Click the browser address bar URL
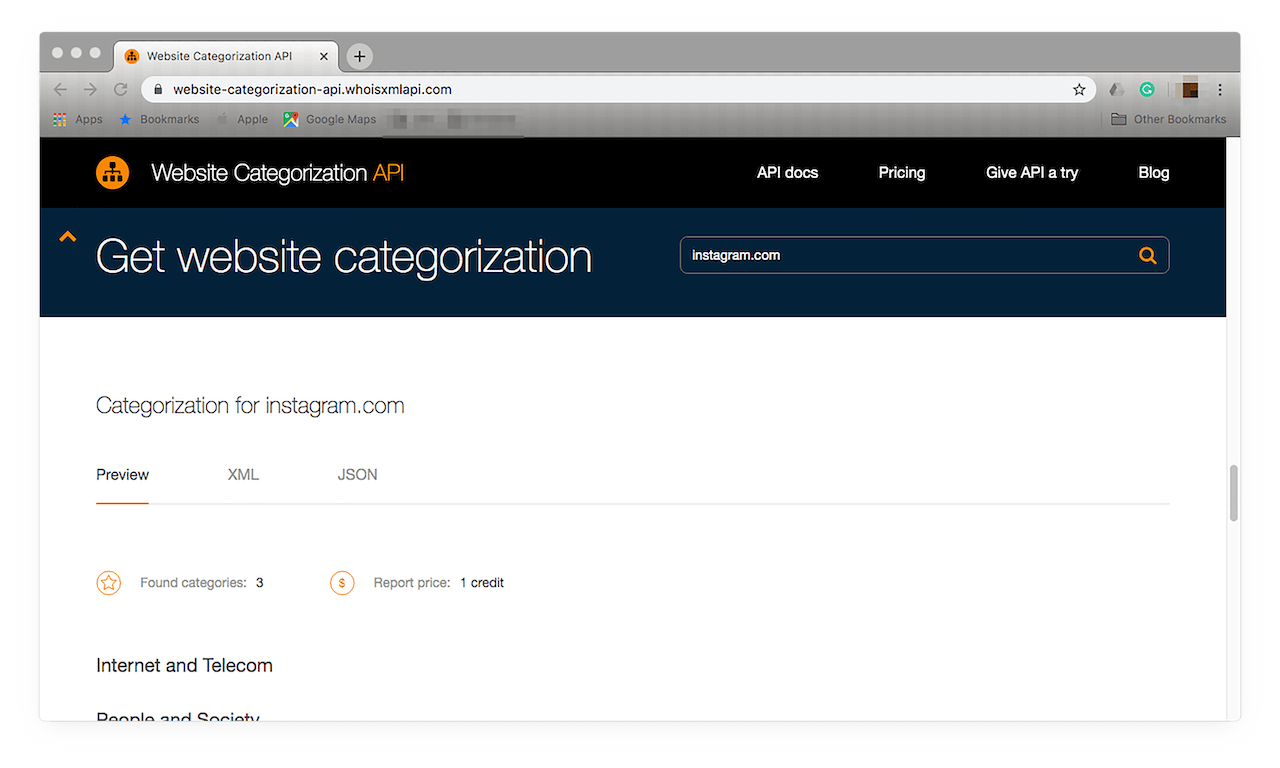 [x=312, y=90]
